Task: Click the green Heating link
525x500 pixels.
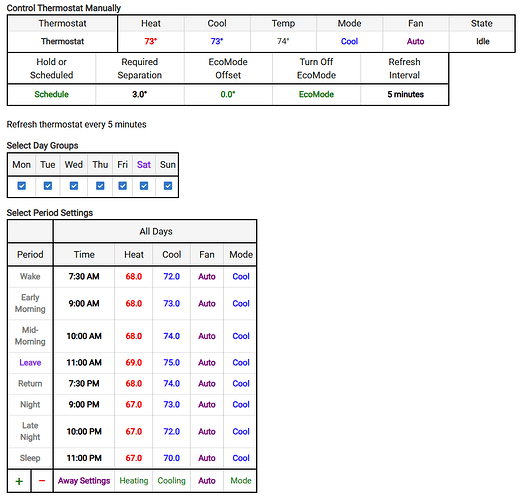Action: click(134, 481)
